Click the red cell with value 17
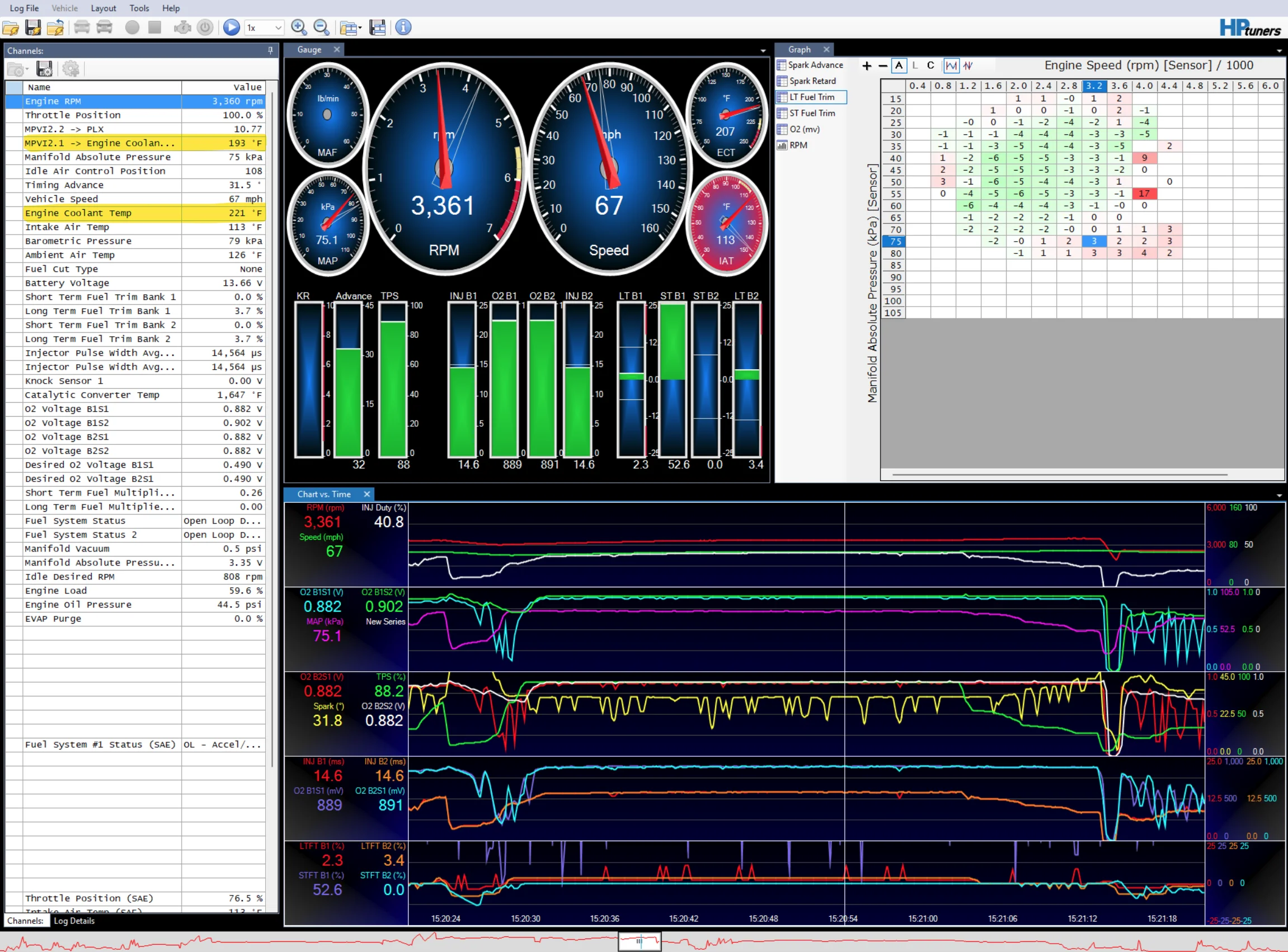This screenshot has width=1288, height=952. click(x=1144, y=194)
